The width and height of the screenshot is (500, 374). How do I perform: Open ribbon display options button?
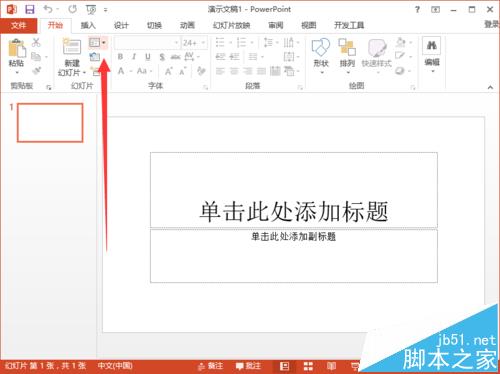(x=435, y=10)
